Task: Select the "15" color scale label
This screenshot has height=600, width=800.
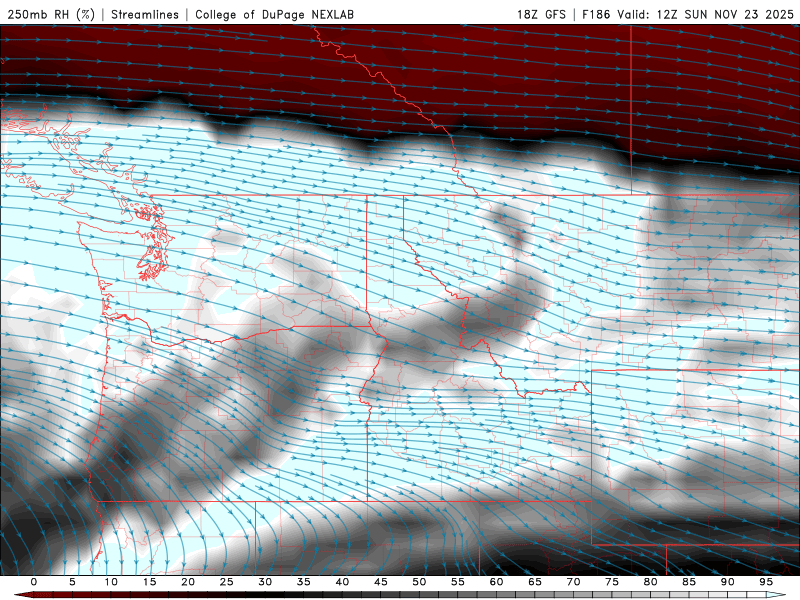Action: pyautogui.click(x=149, y=582)
